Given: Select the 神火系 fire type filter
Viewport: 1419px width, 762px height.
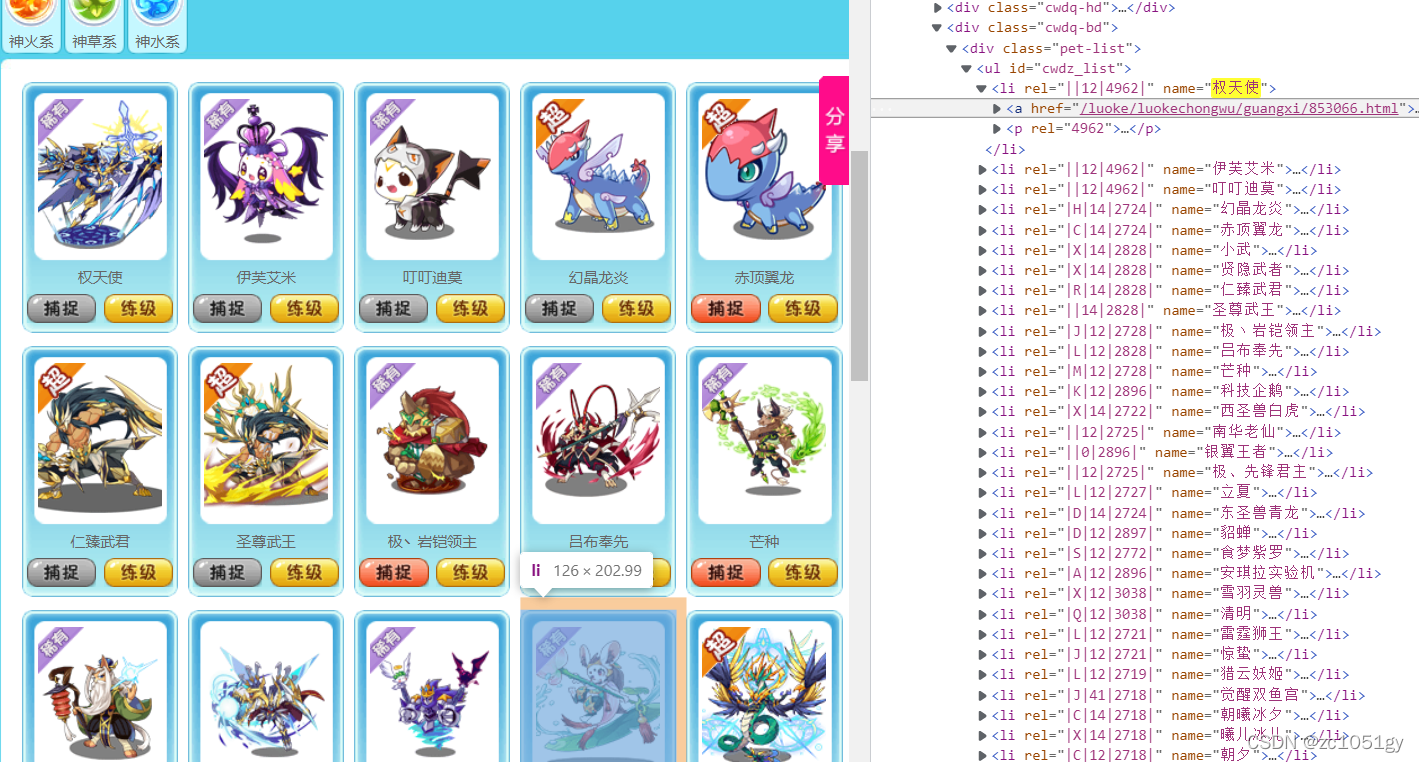Looking at the screenshot, I should (30, 26).
